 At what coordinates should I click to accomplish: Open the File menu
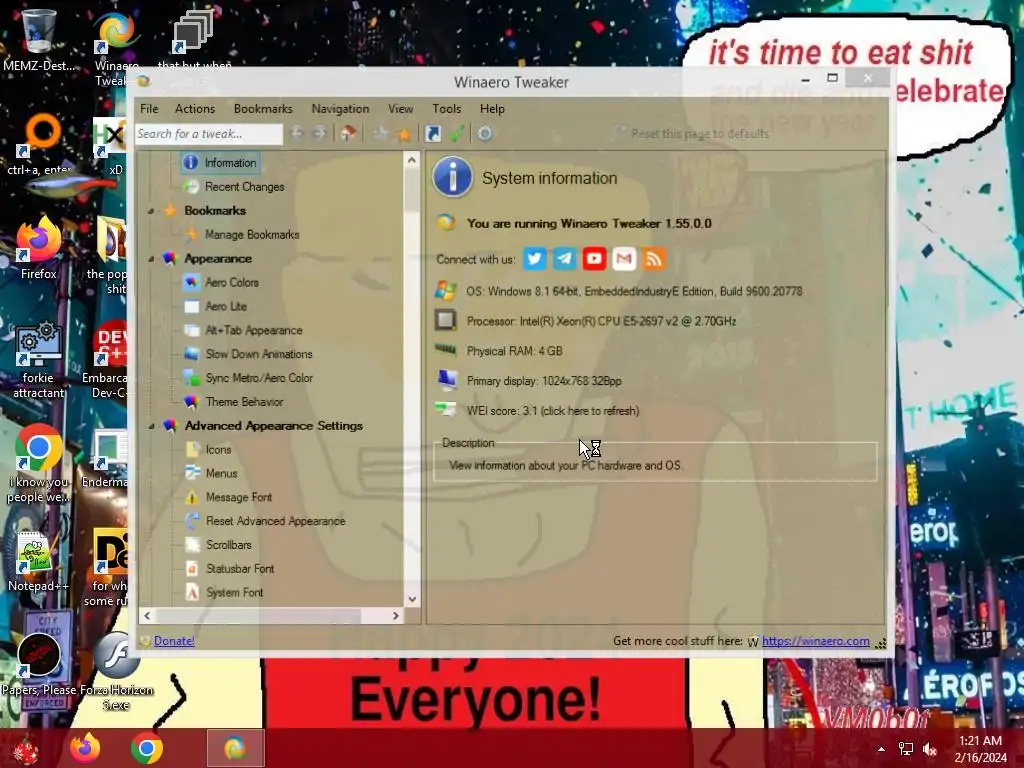pyautogui.click(x=149, y=109)
